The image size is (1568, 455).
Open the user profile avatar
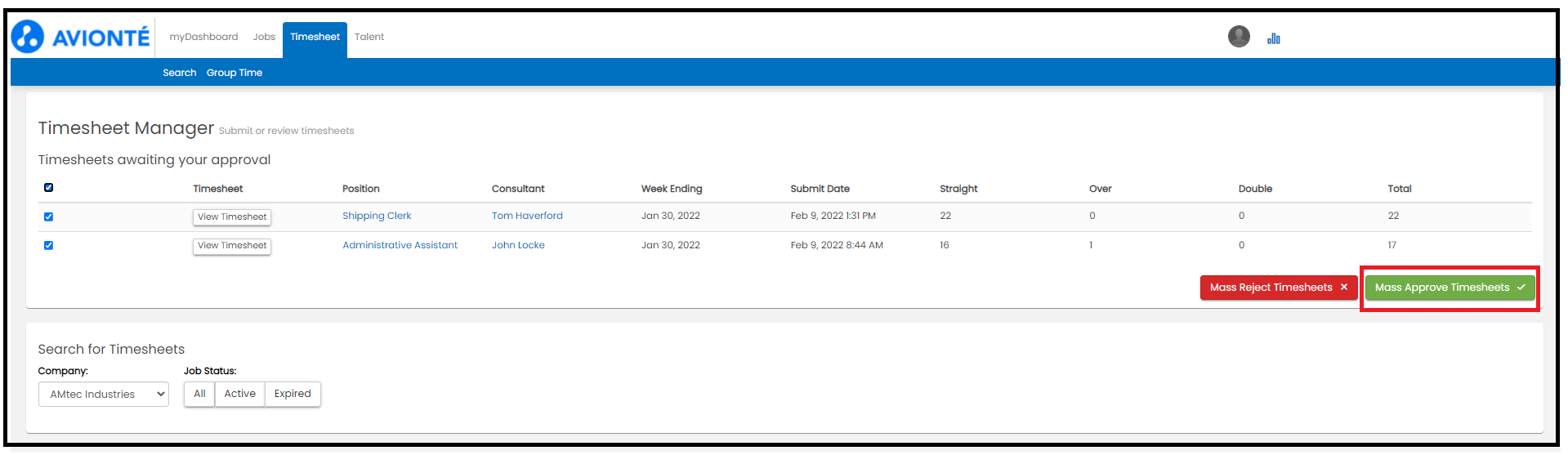click(x=1239, y=36)
